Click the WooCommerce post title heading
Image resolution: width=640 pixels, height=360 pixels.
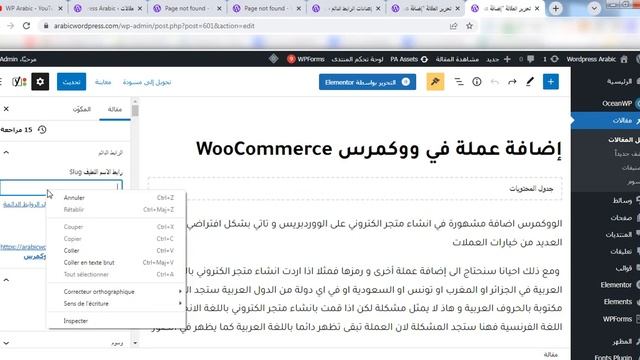379,149
